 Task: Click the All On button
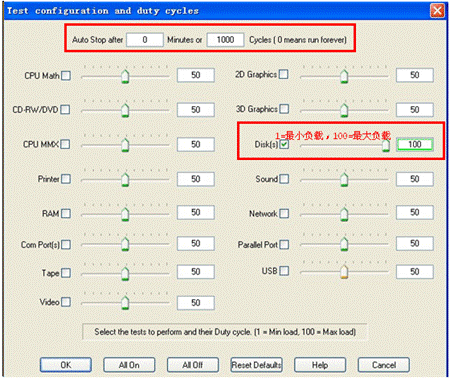129,365
